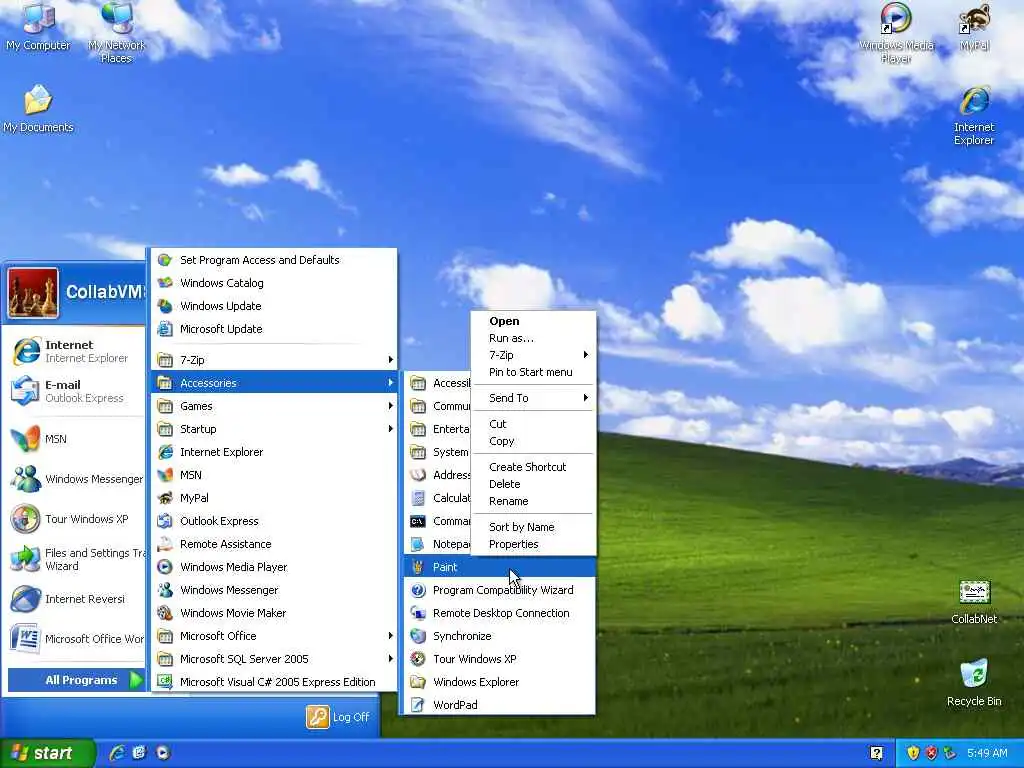This screenshot has height=768, width=1024.
Task: Click Windows Messenger icon in pinned list
Action: 25,479
